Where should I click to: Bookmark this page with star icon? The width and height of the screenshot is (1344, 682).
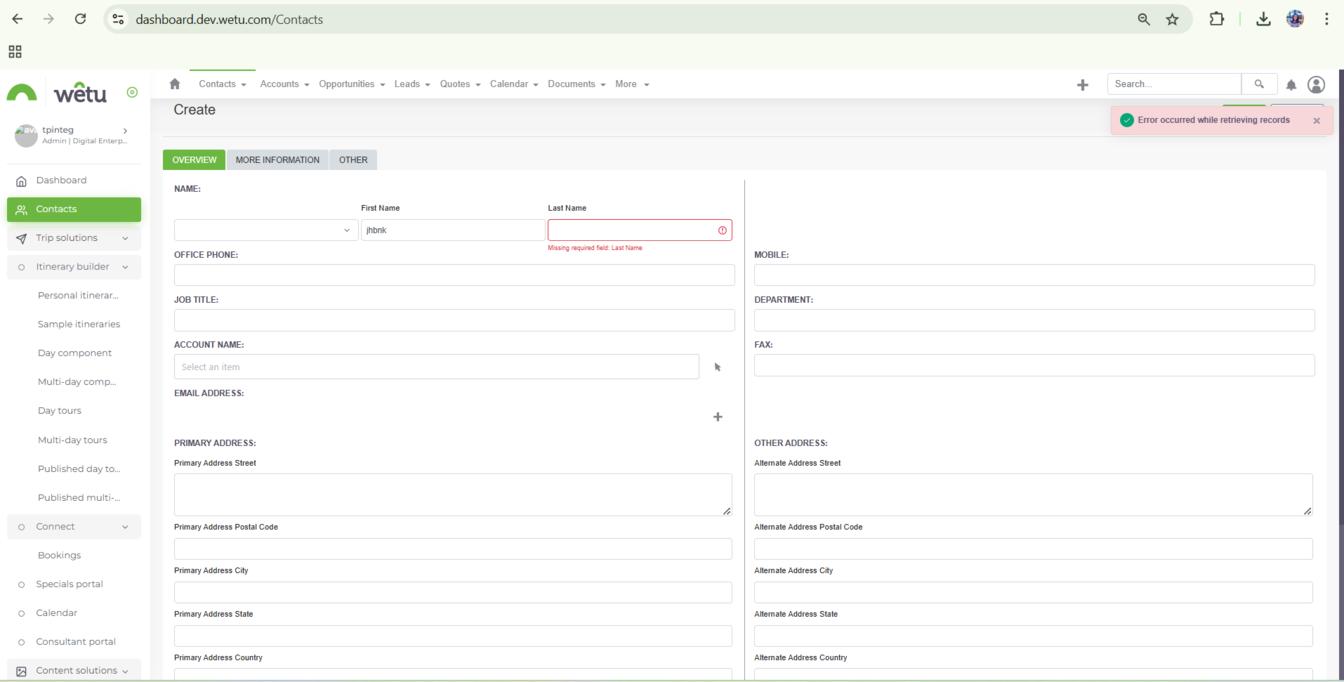click(x=1172, y=19)
